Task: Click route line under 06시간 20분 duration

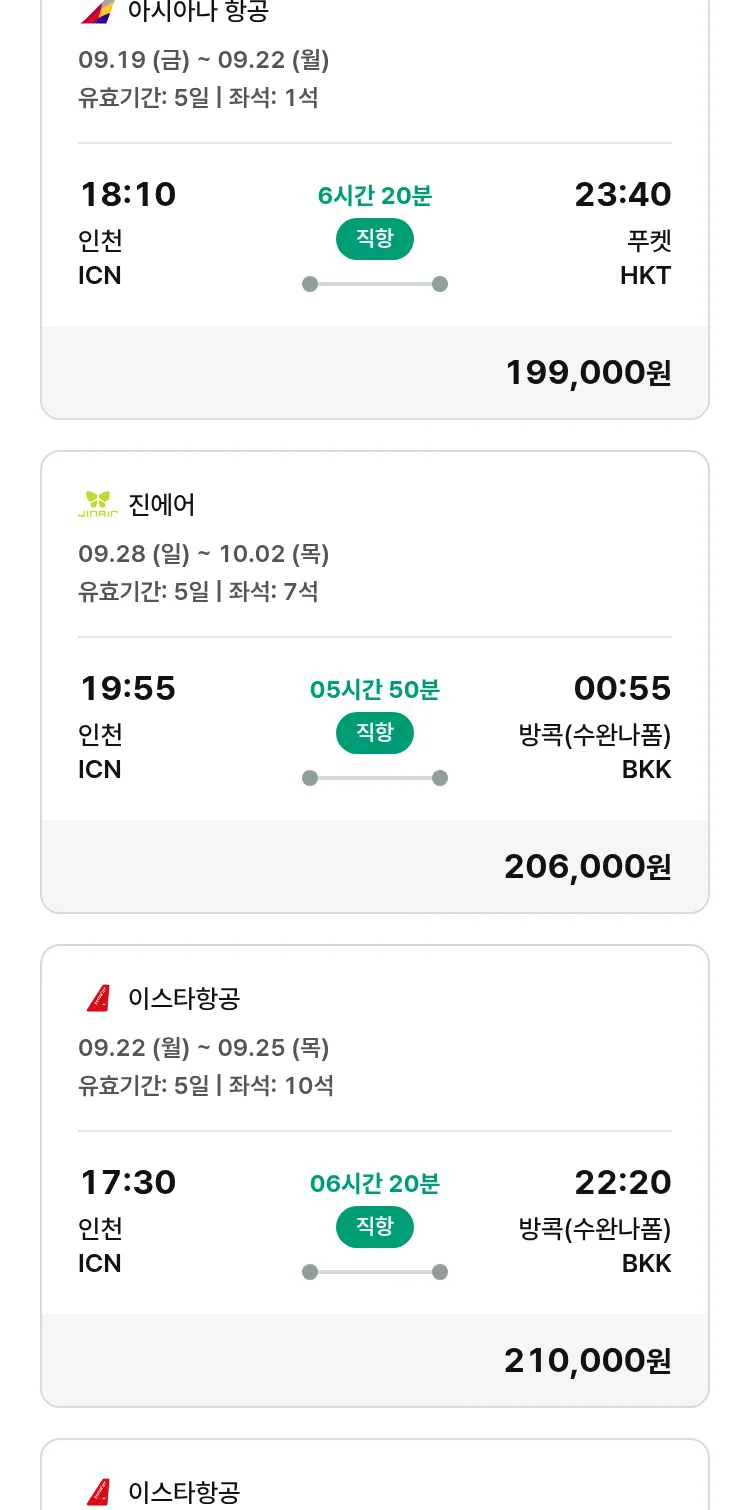Action: coord(375,1272)
